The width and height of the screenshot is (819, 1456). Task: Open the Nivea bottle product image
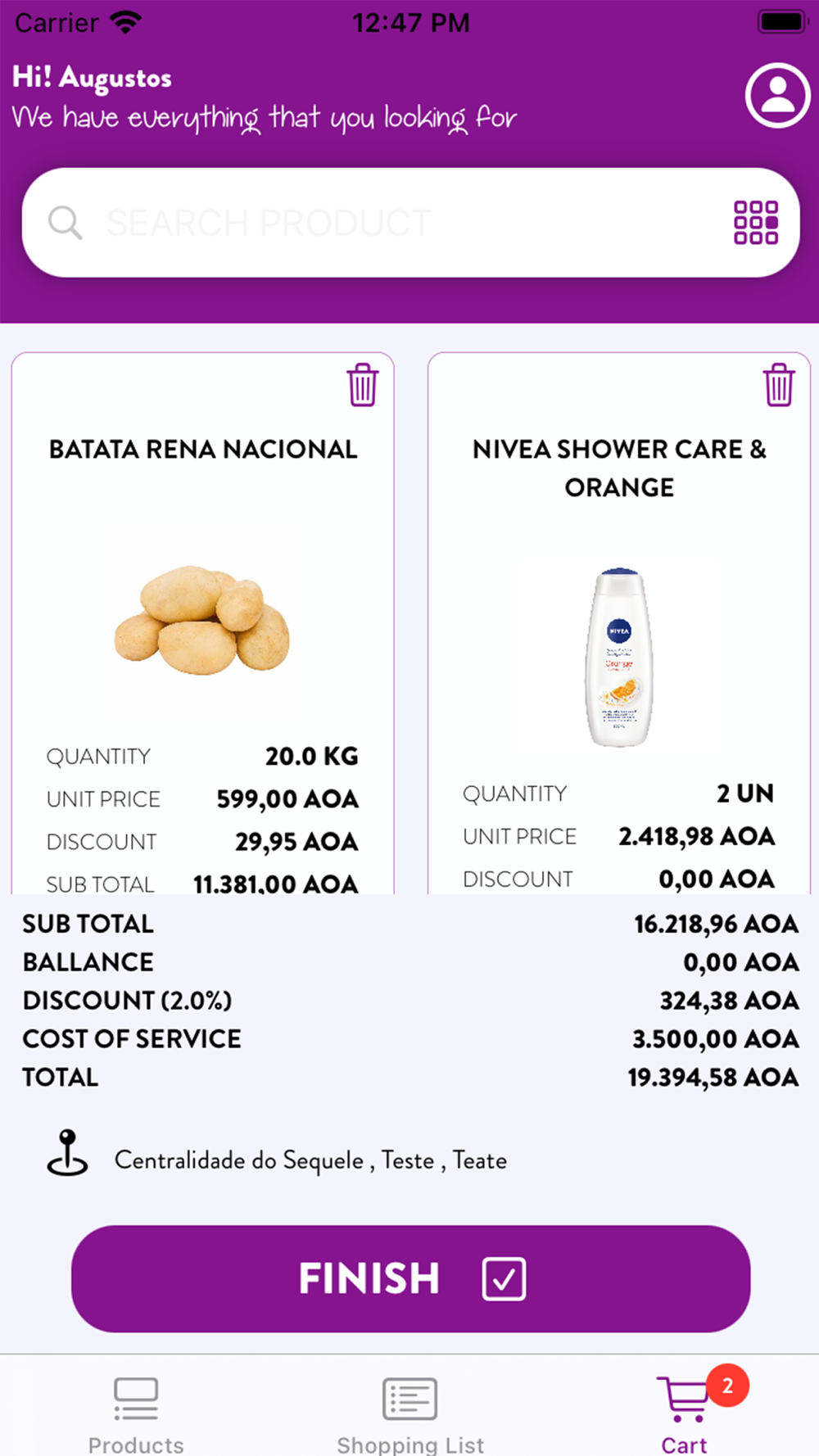(x=619, y=658)
